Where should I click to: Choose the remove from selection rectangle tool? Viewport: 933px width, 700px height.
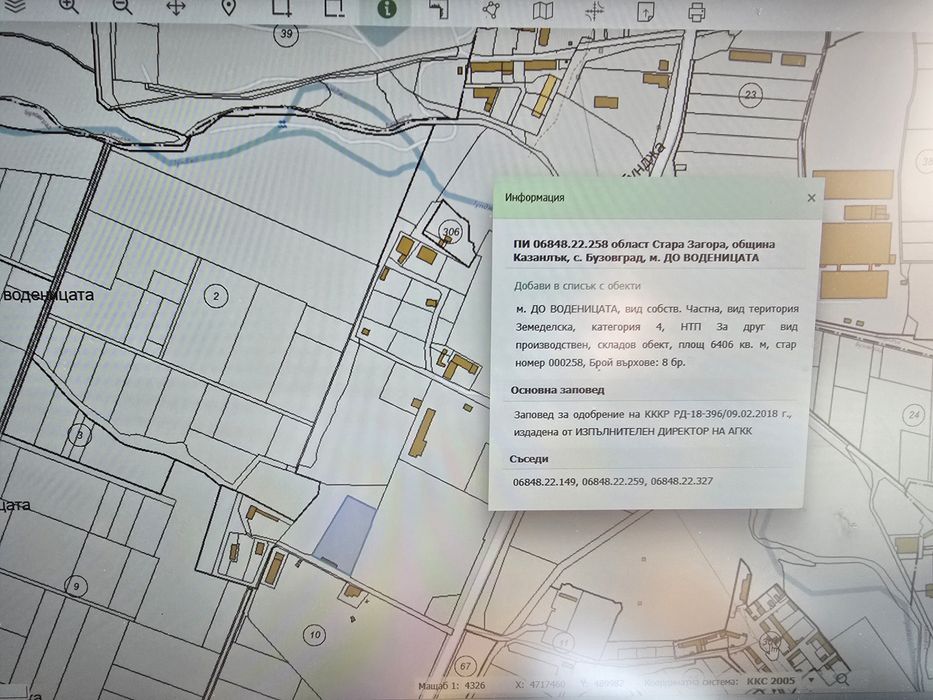point(334,8)
